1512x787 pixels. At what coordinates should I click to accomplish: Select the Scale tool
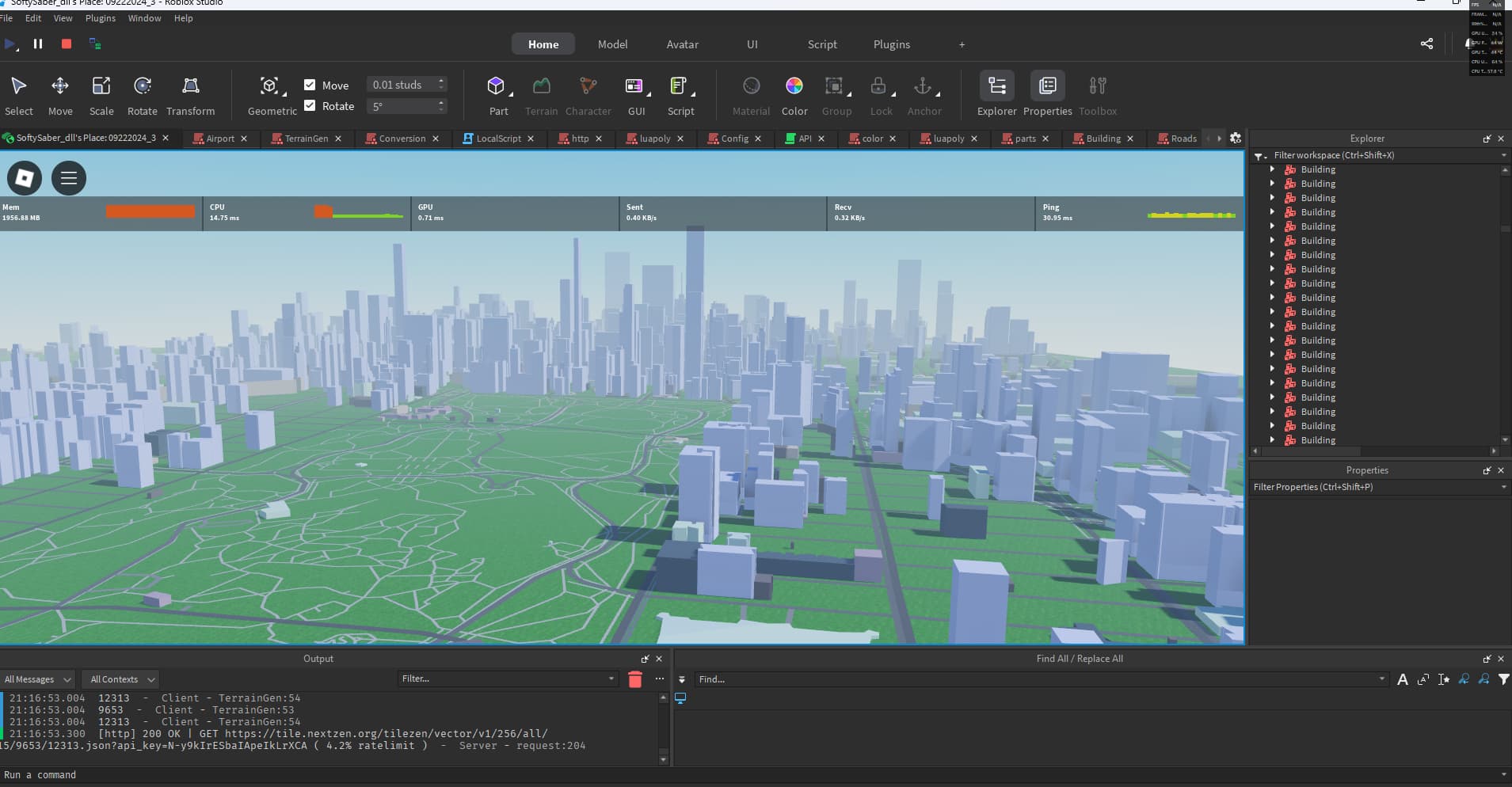pos(101,86)
